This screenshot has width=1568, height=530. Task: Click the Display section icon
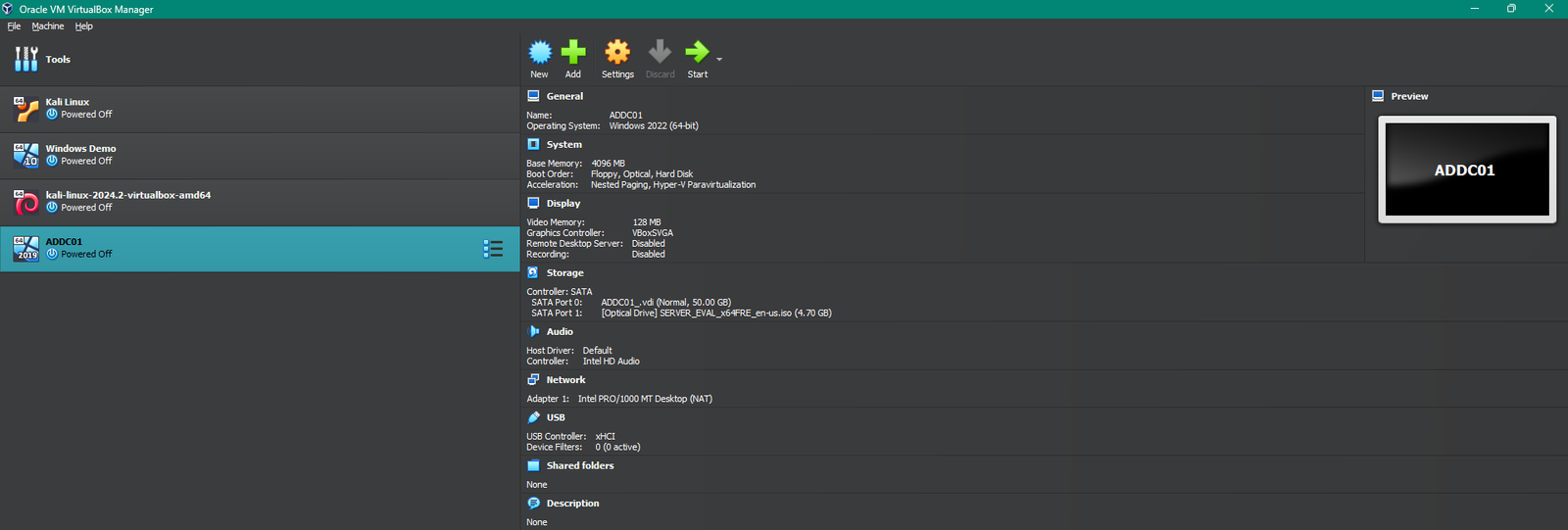tap(533, 203)
